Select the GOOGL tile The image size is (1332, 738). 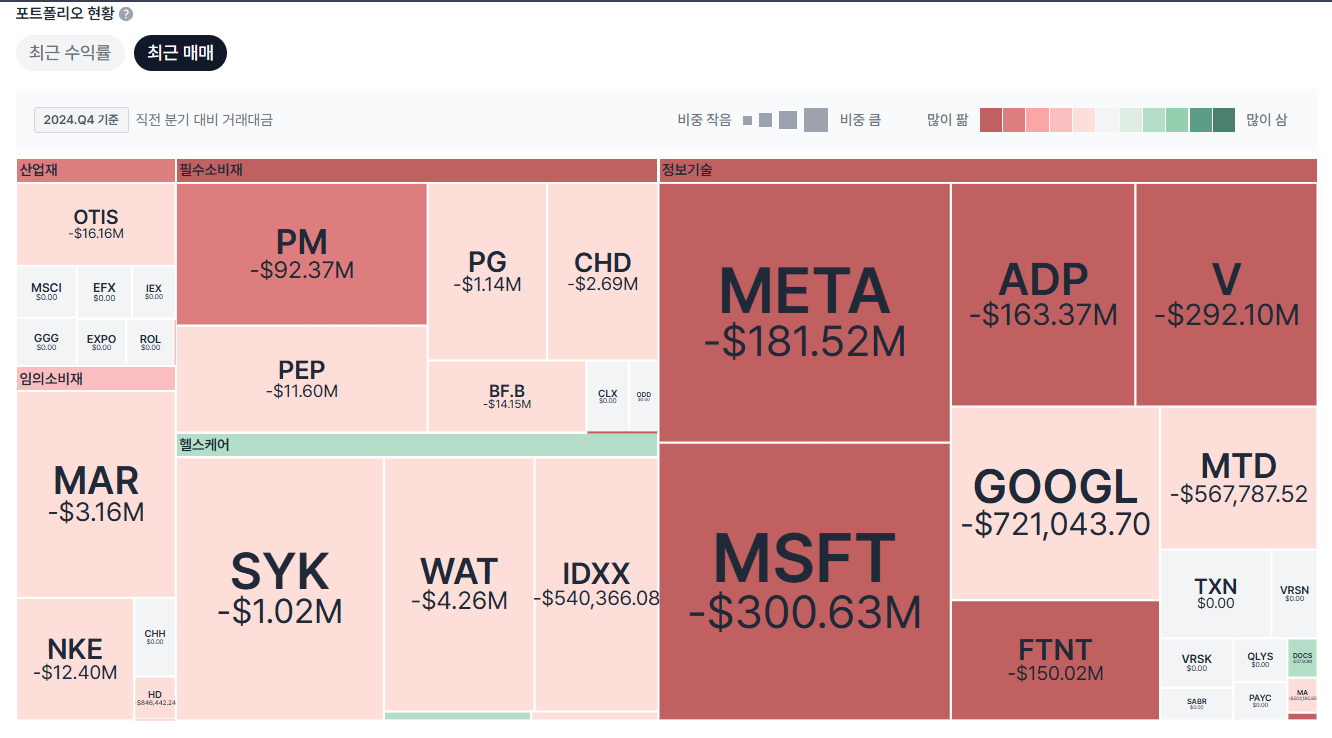1055,503
